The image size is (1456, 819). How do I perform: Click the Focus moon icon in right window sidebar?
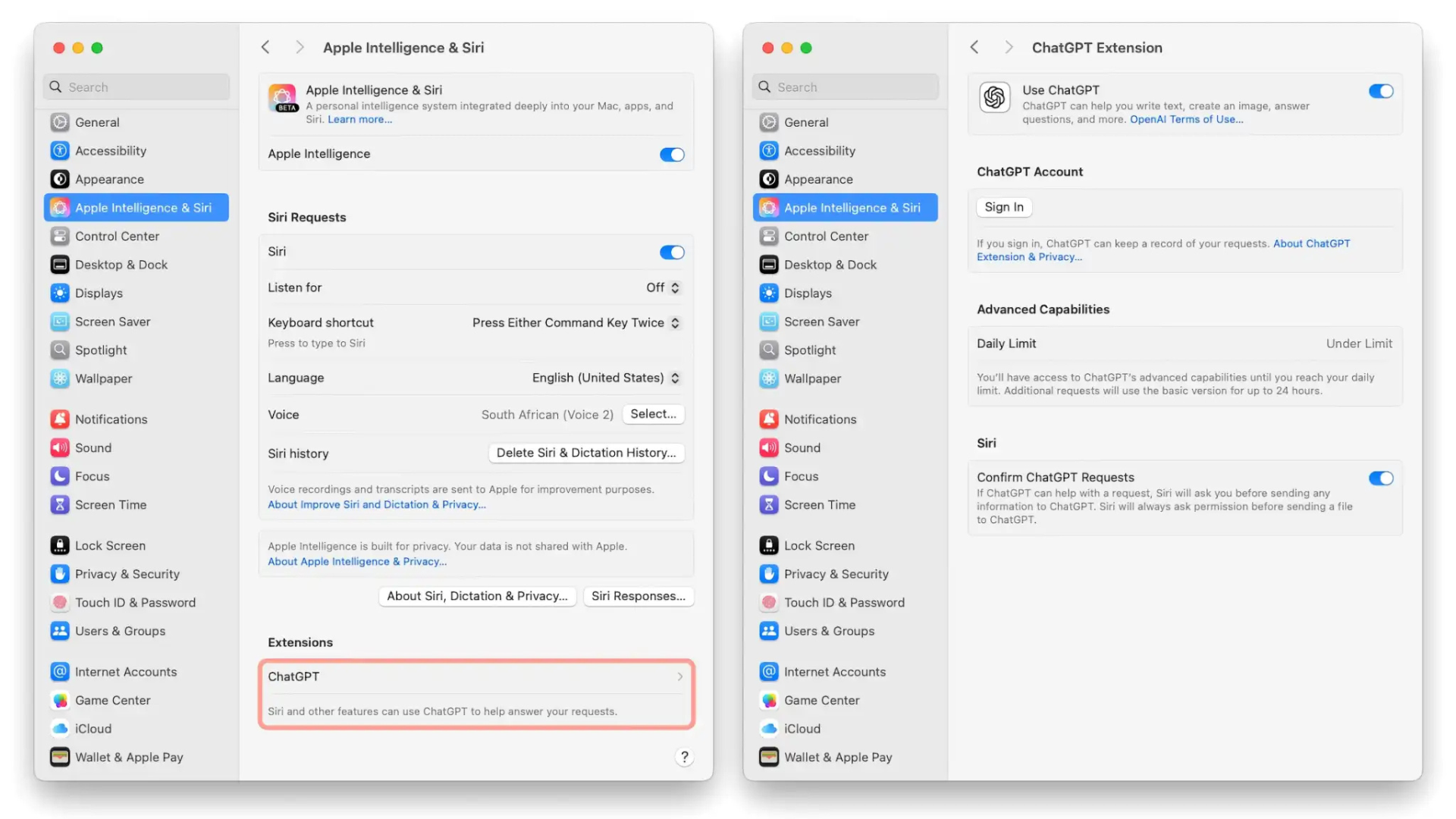769,476
